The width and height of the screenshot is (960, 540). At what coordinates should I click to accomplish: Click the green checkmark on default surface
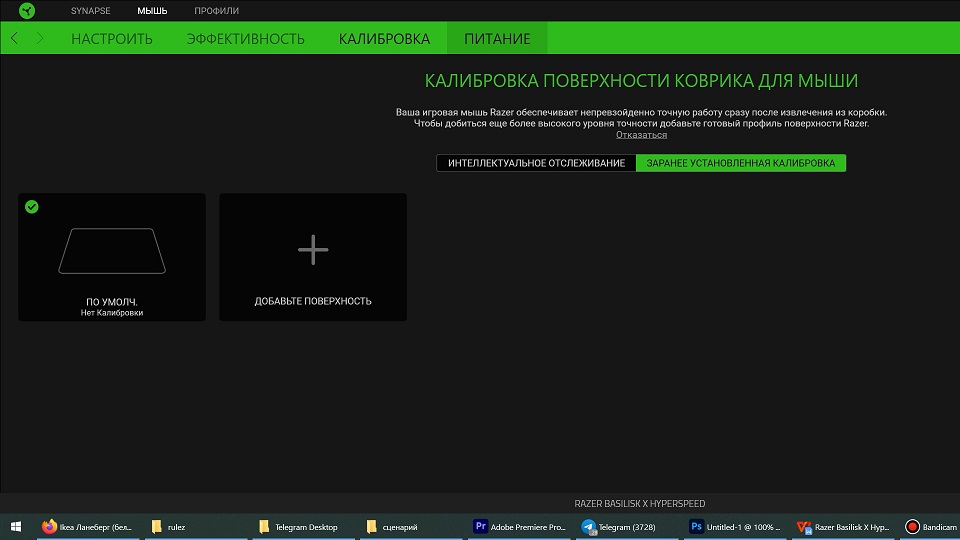[x=32, y=207]
